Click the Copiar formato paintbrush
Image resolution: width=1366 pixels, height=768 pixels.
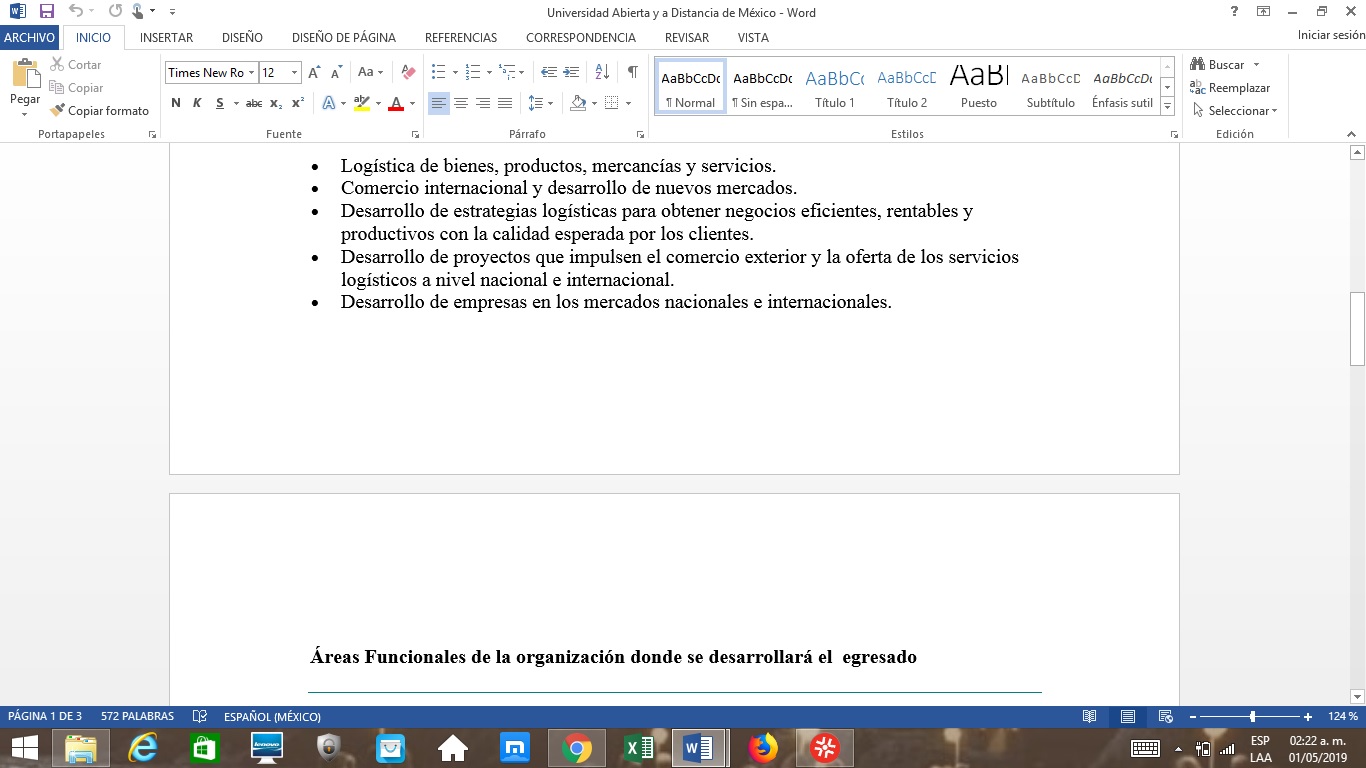point(99,111)
